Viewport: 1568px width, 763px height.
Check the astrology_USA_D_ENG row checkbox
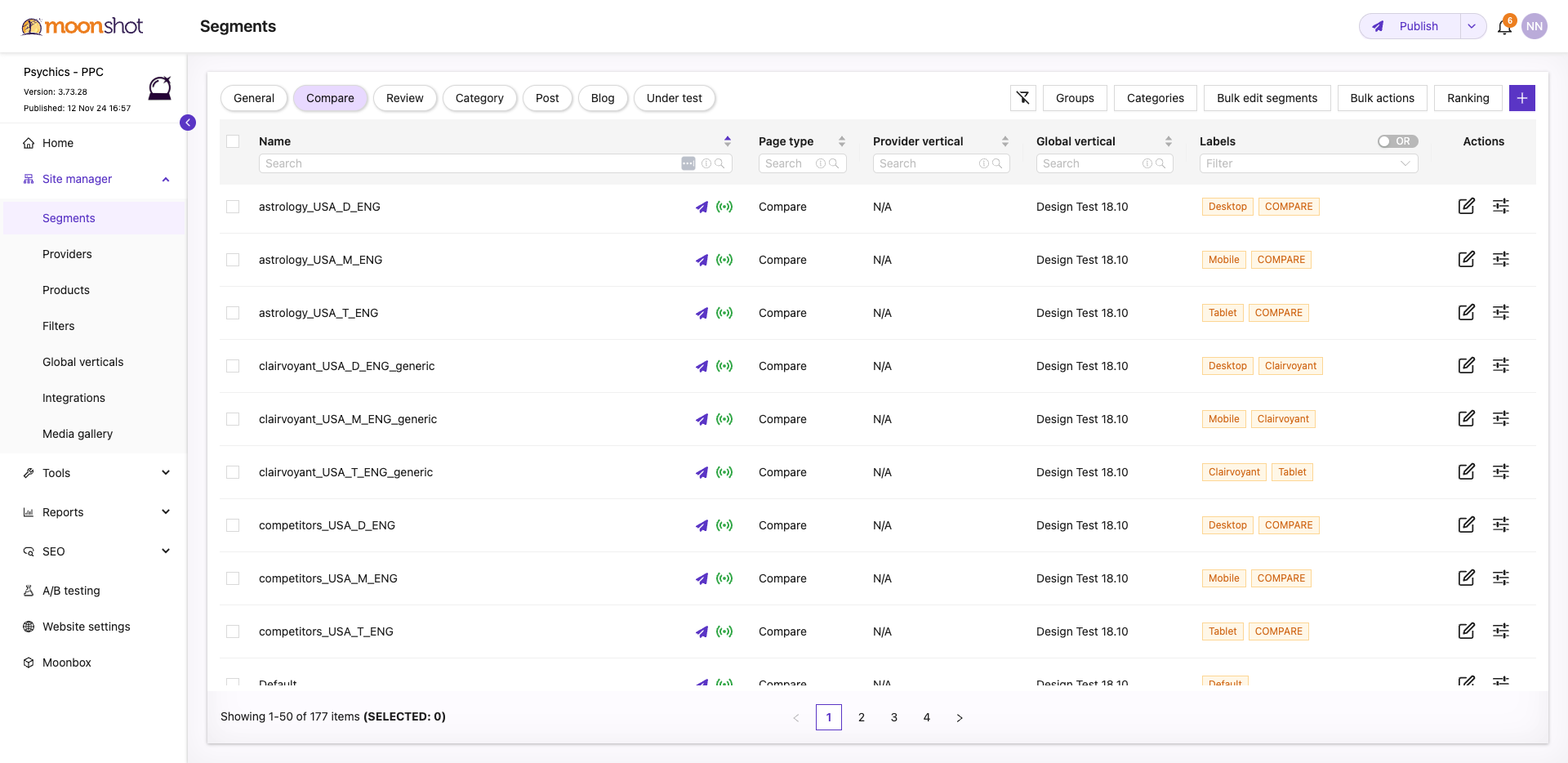233,207
